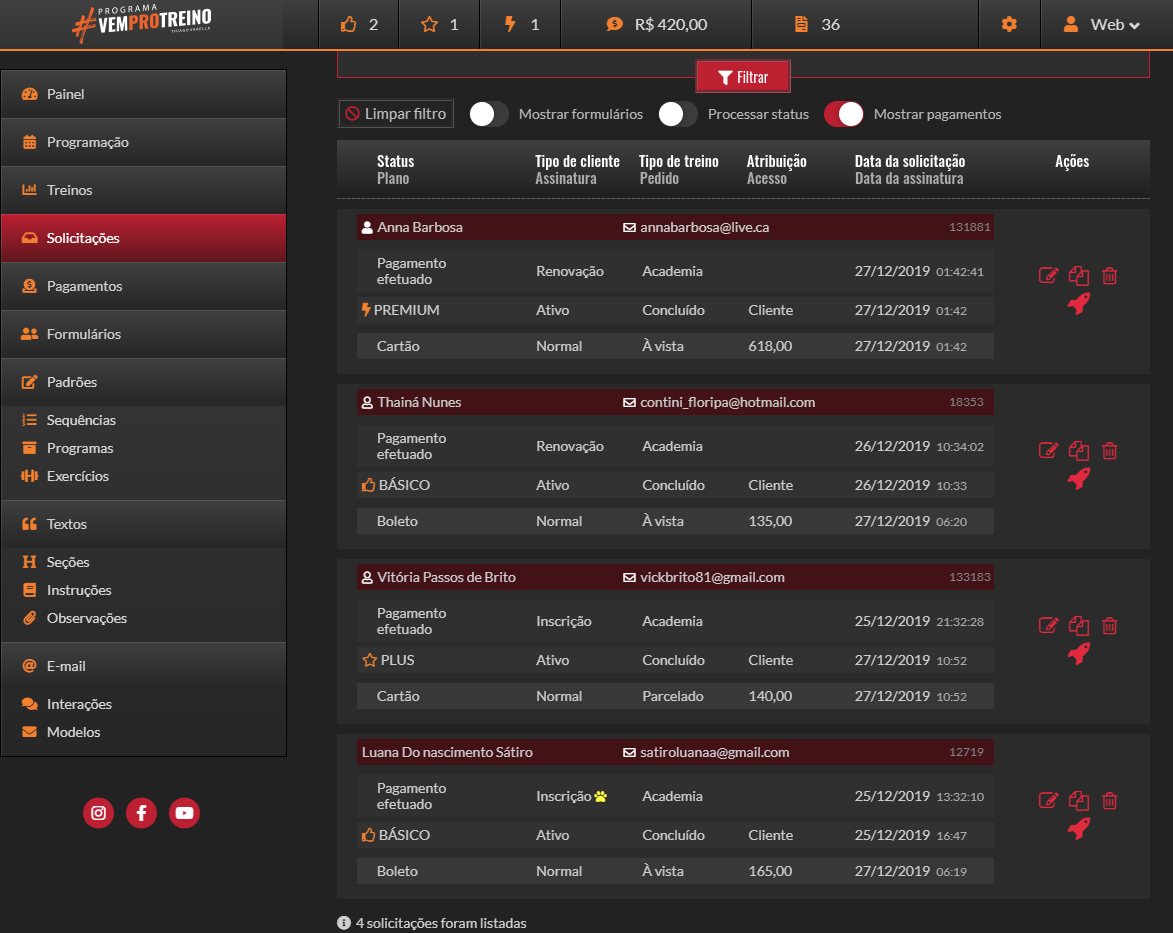Viewport: 1173px width, 933px height.
Task: Click the rocket icon for Luana Do nascimento Sátiro
Action: click(x=1078, y=829)
